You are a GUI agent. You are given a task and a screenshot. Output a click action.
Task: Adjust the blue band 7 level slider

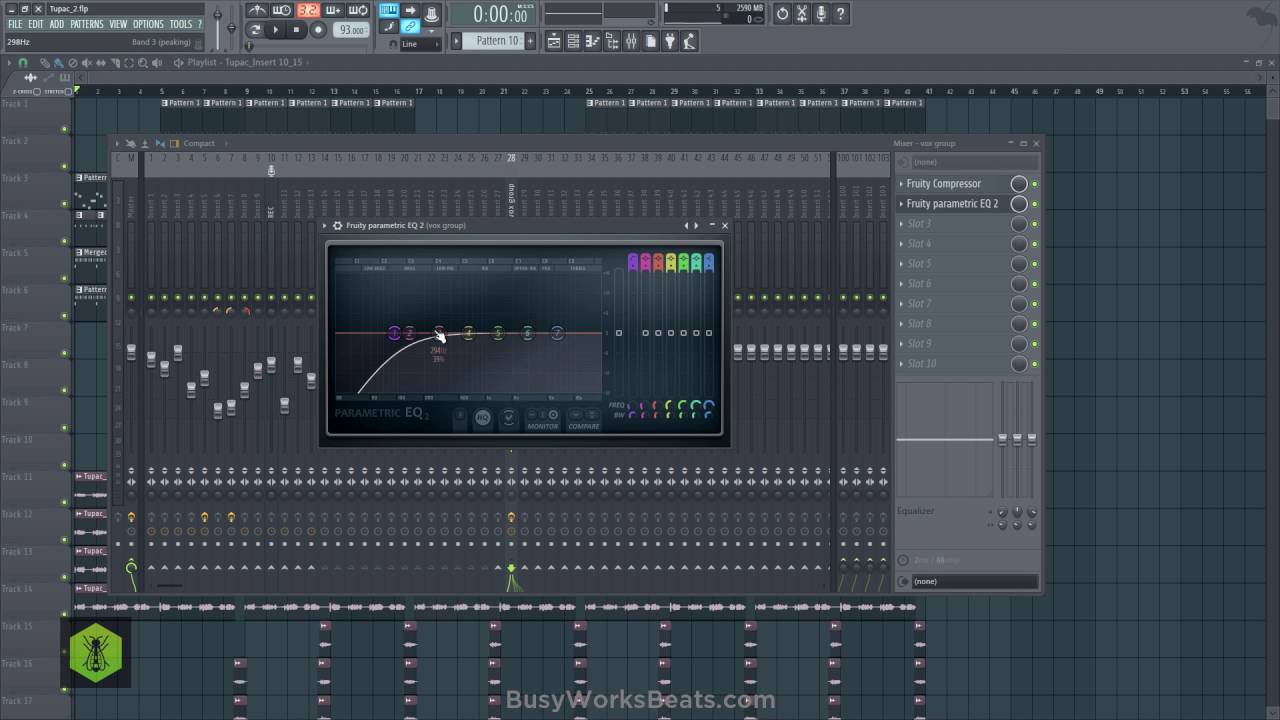click(x=709, y=332)
